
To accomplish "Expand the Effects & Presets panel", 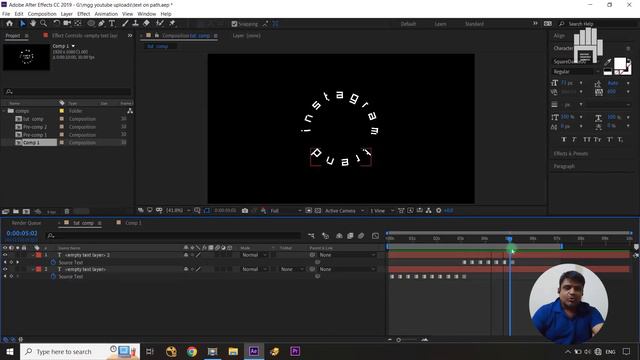I will click(x=571, y=153).
